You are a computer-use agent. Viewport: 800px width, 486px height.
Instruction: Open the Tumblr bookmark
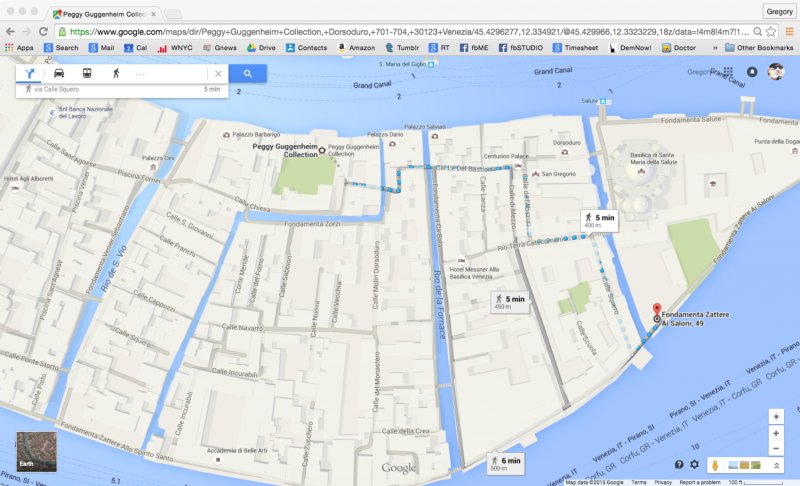[x=402, y=47]
